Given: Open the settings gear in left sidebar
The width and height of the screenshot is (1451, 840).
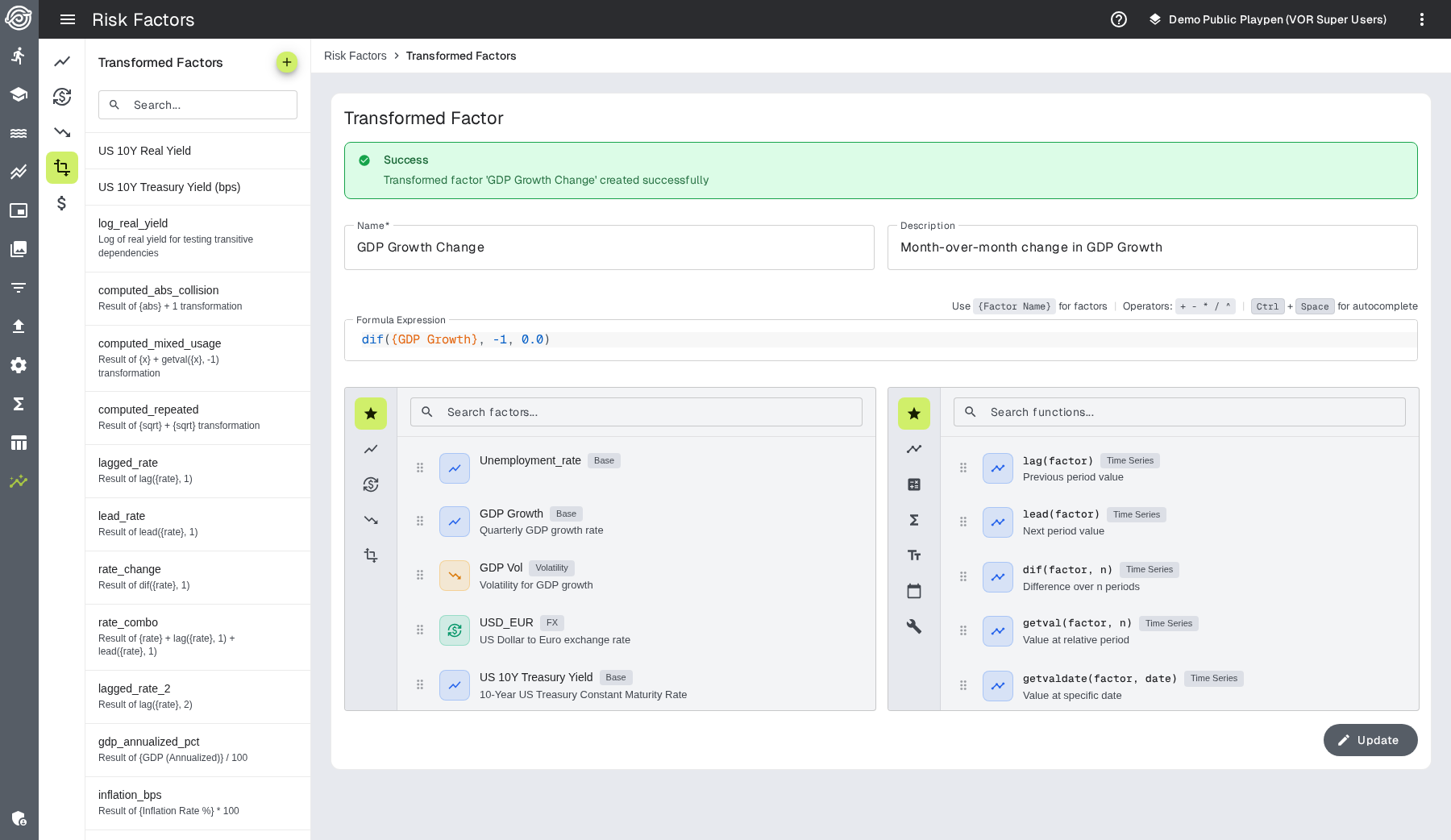Looking at the screenshot, I should click(x=19, y=365).
